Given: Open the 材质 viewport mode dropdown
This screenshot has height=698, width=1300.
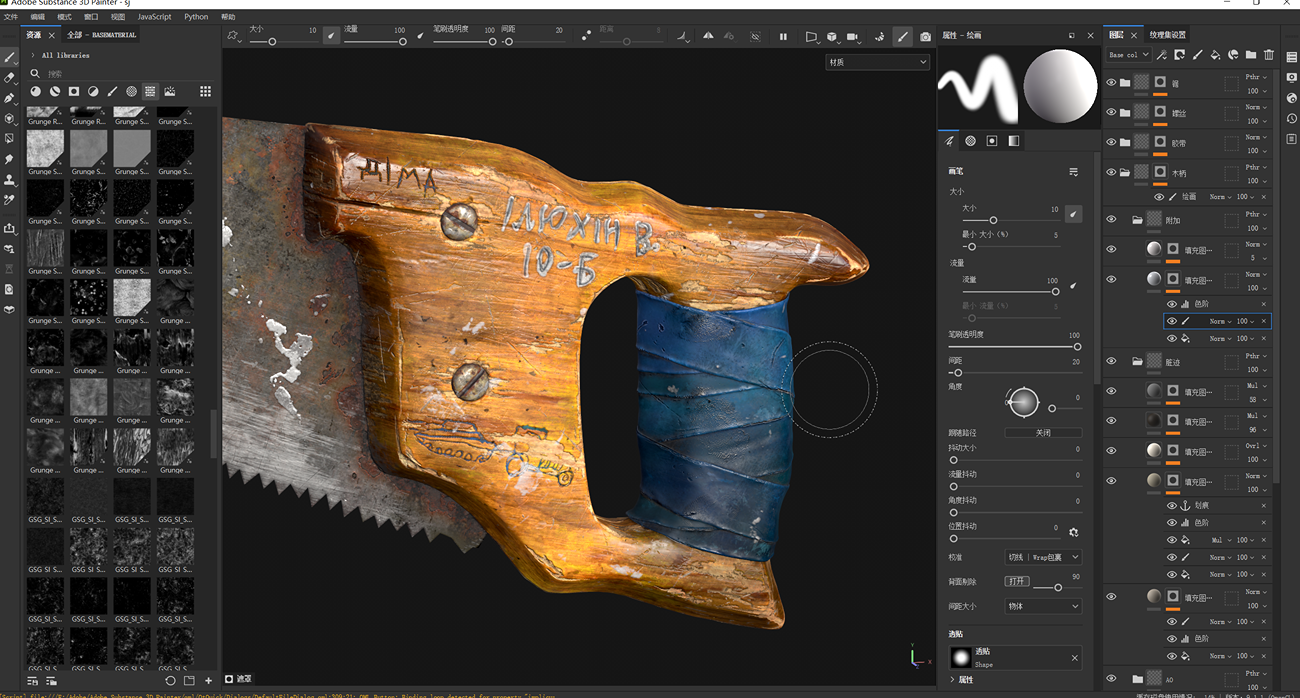Looking at the screenshot, I should pos(877,62).
